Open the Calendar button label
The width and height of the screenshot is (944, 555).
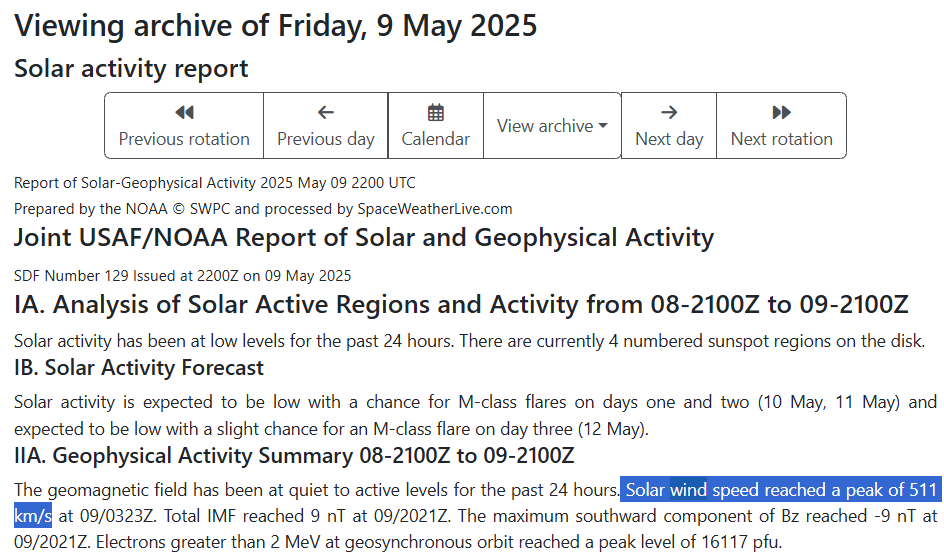tap(435, 139)
